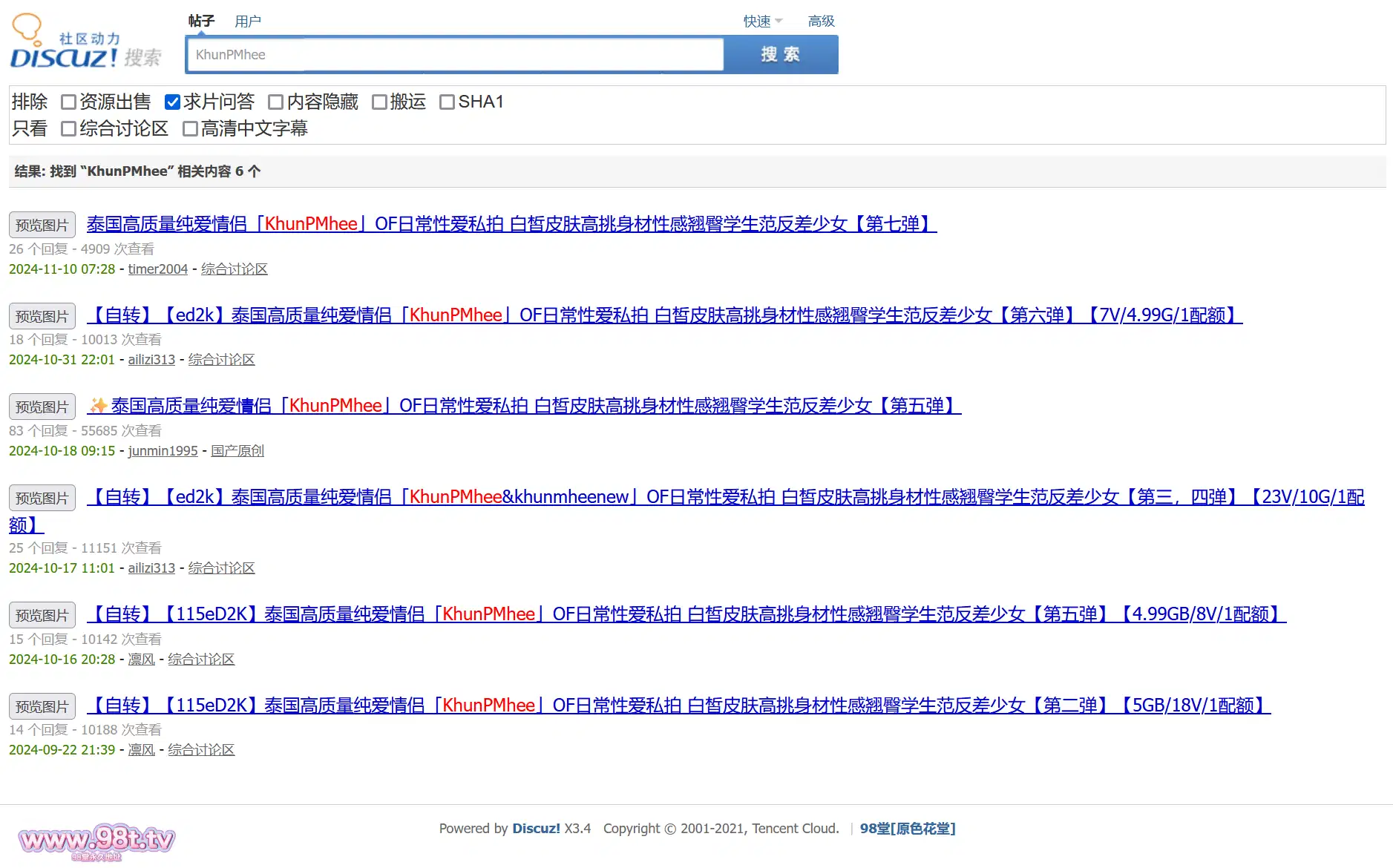Open 综合讨论区 forum link beside timer2004
This screenshot has width=1393, height=868.
tap(234, 269)
